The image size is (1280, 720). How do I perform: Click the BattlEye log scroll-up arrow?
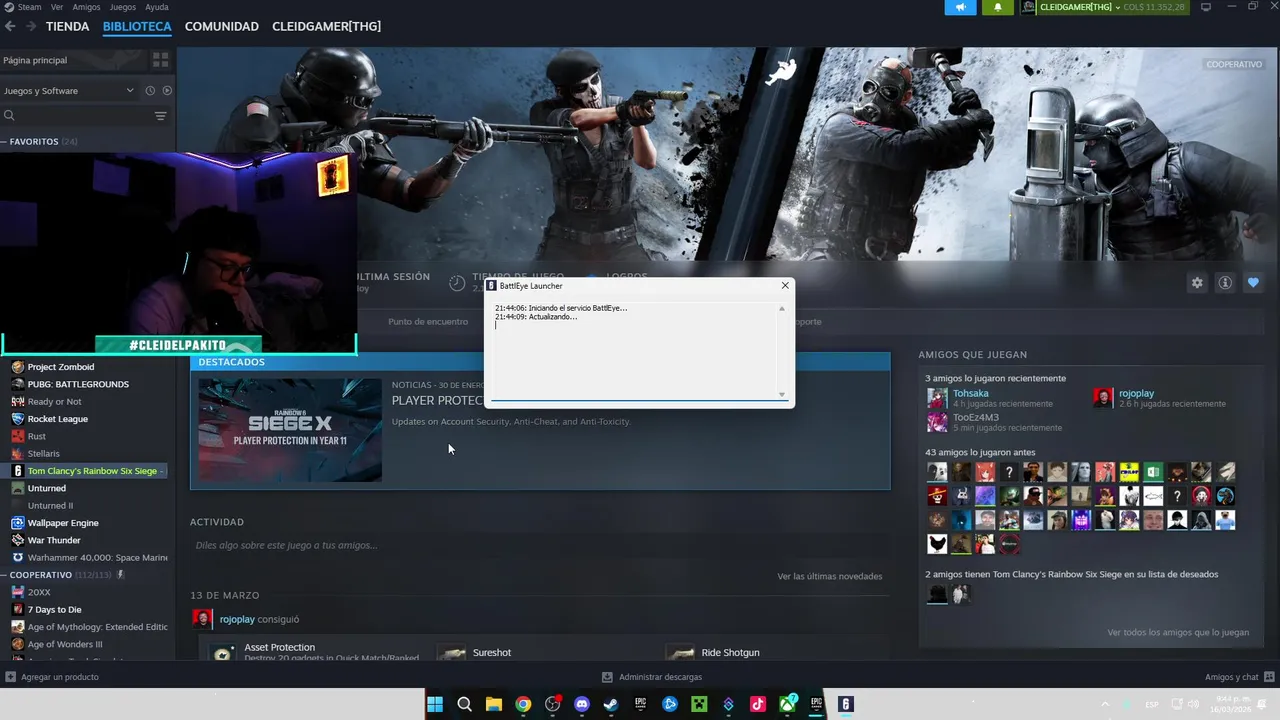pos(782,308)
